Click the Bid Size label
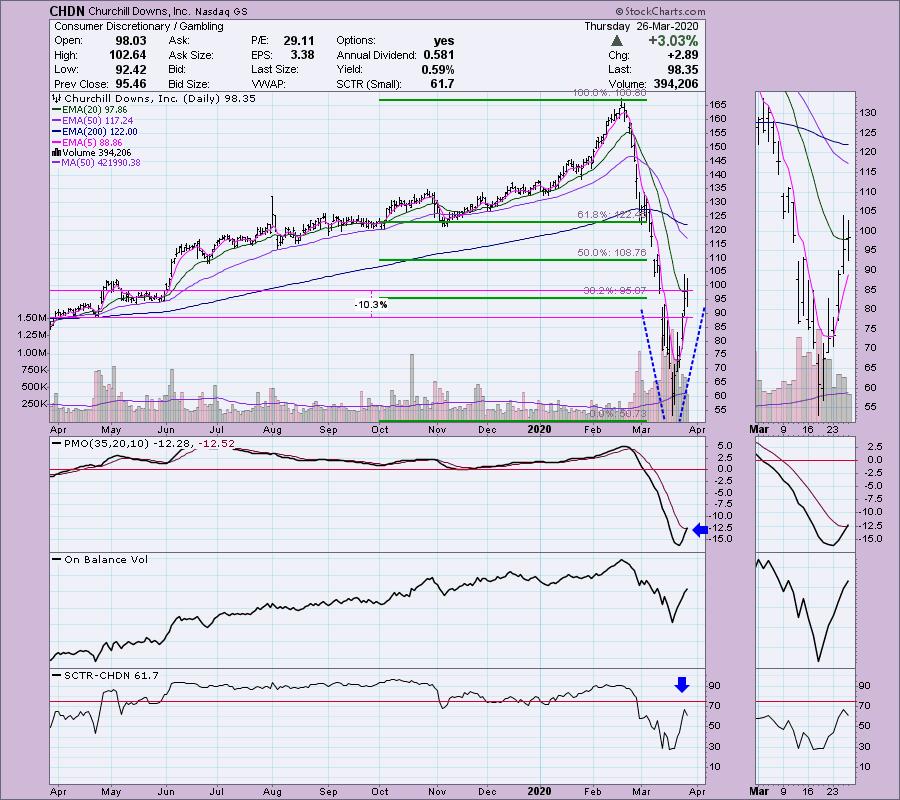 click(x=189, y=84)
